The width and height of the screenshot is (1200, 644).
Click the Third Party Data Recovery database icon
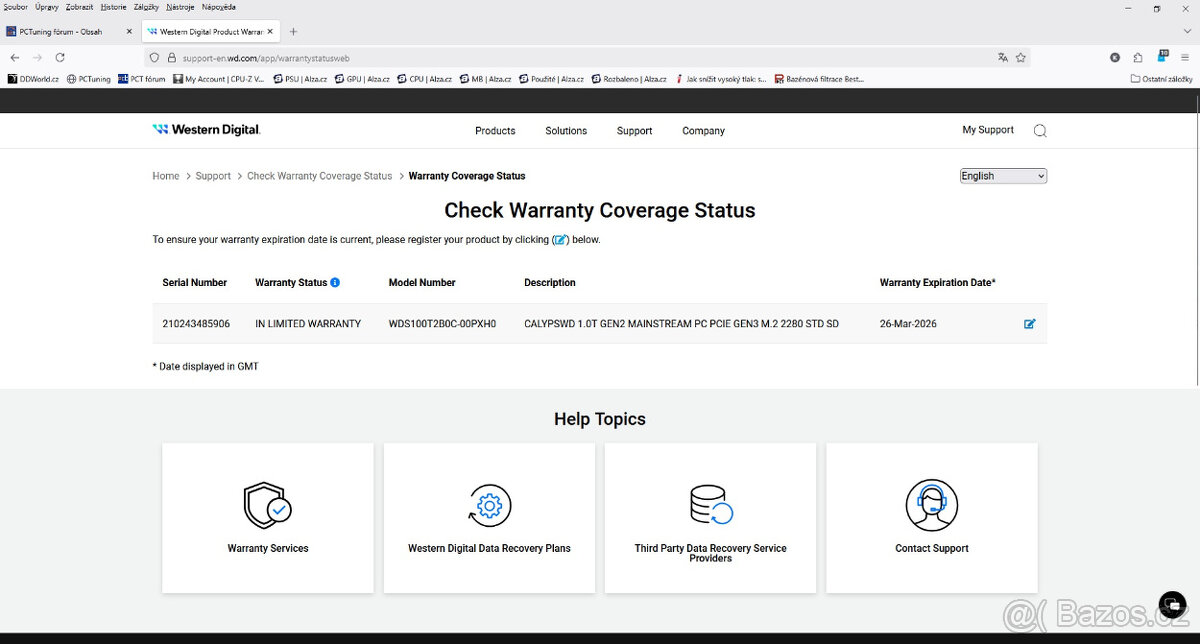pos(710,505)
